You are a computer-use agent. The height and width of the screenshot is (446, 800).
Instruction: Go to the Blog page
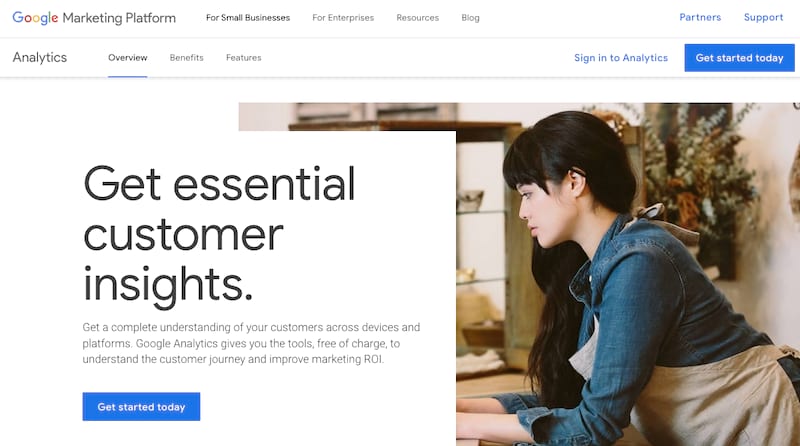pyautogui.click(x=470, y=18)
